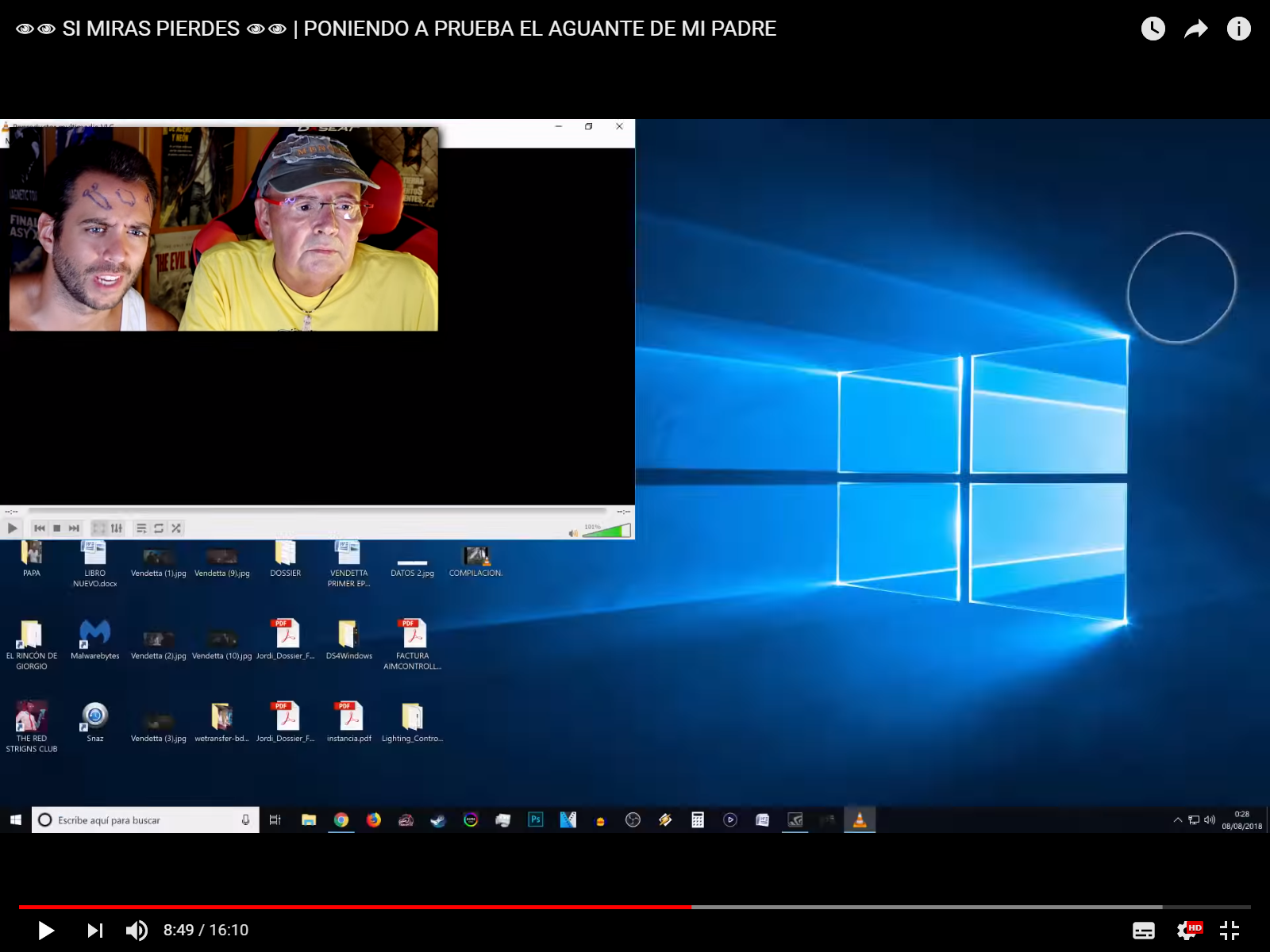Exit YouTube full screen mode

point(1229,930)
